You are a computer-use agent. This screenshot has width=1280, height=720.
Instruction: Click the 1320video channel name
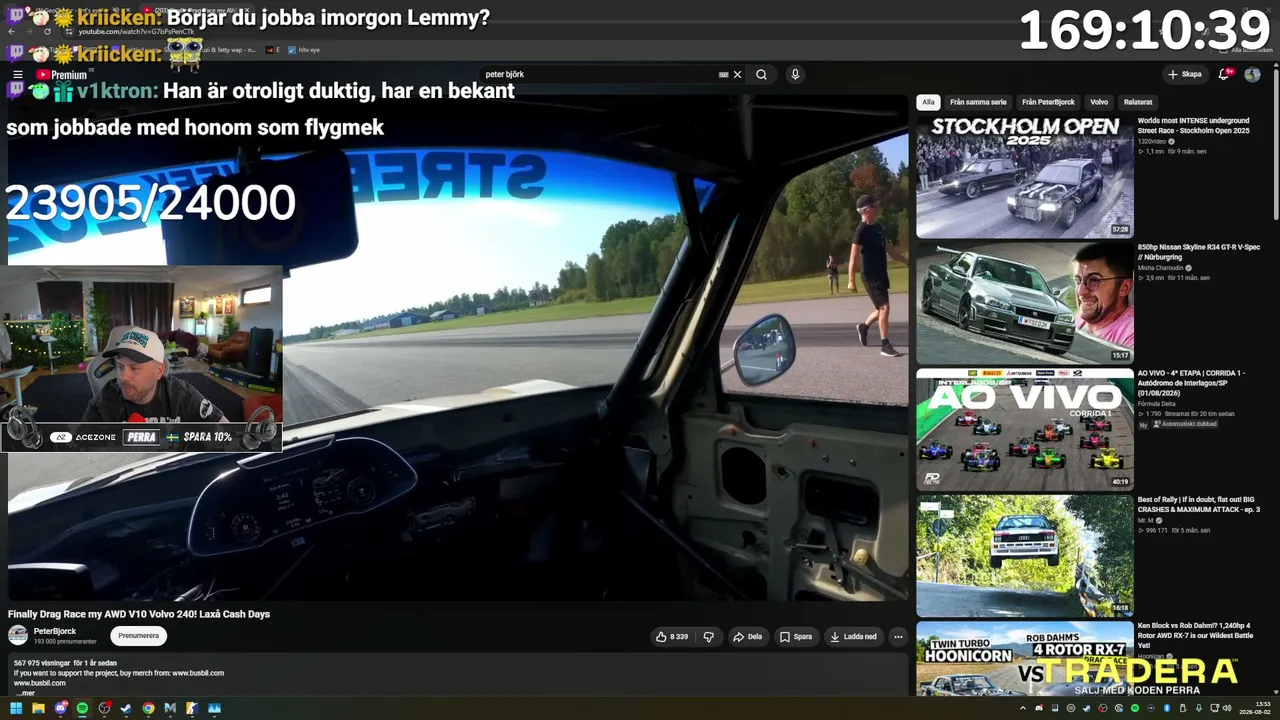pos(1152,141)
